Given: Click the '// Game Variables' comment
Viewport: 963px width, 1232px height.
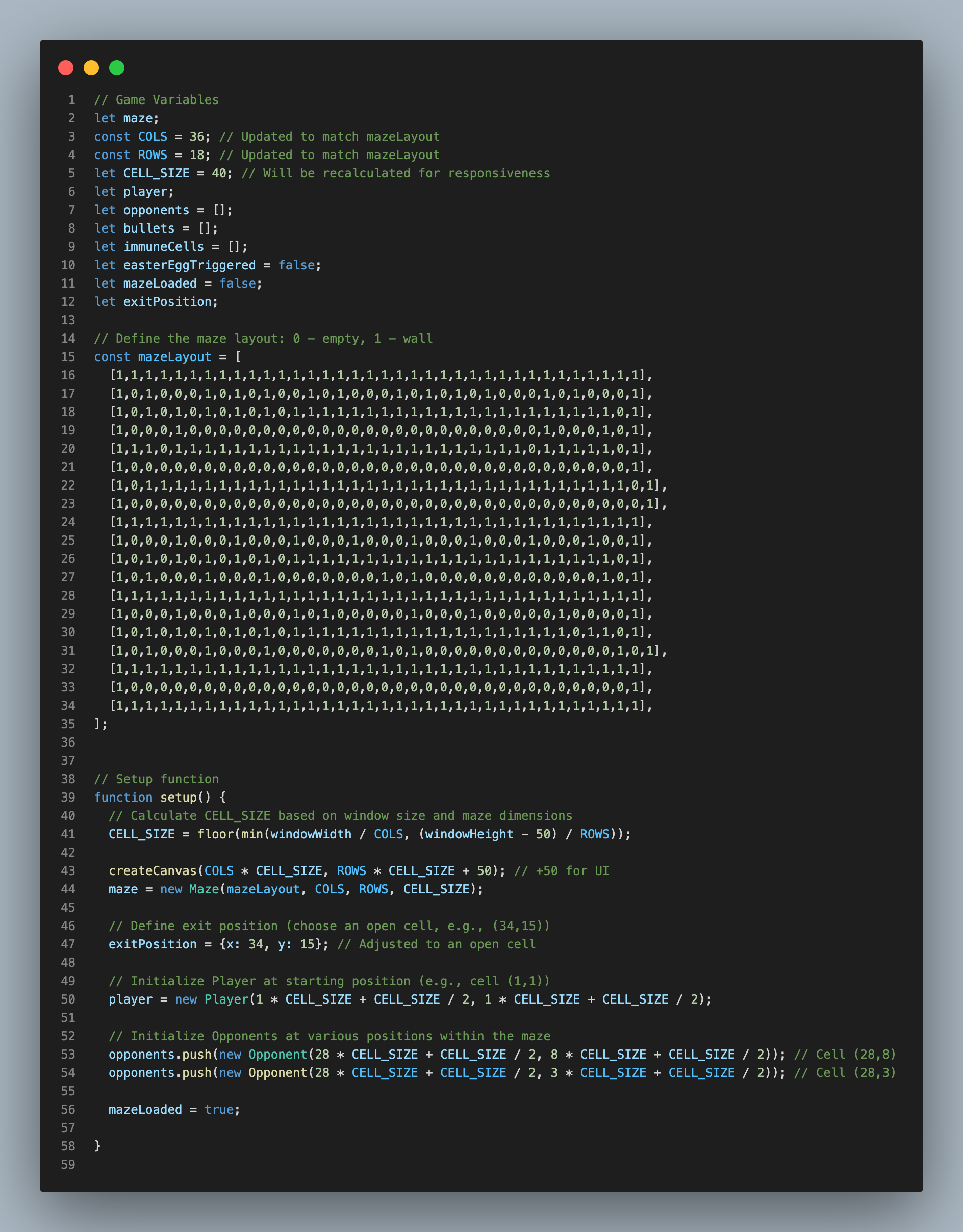Looking at the screenshot, I should [x=156, y=100].
